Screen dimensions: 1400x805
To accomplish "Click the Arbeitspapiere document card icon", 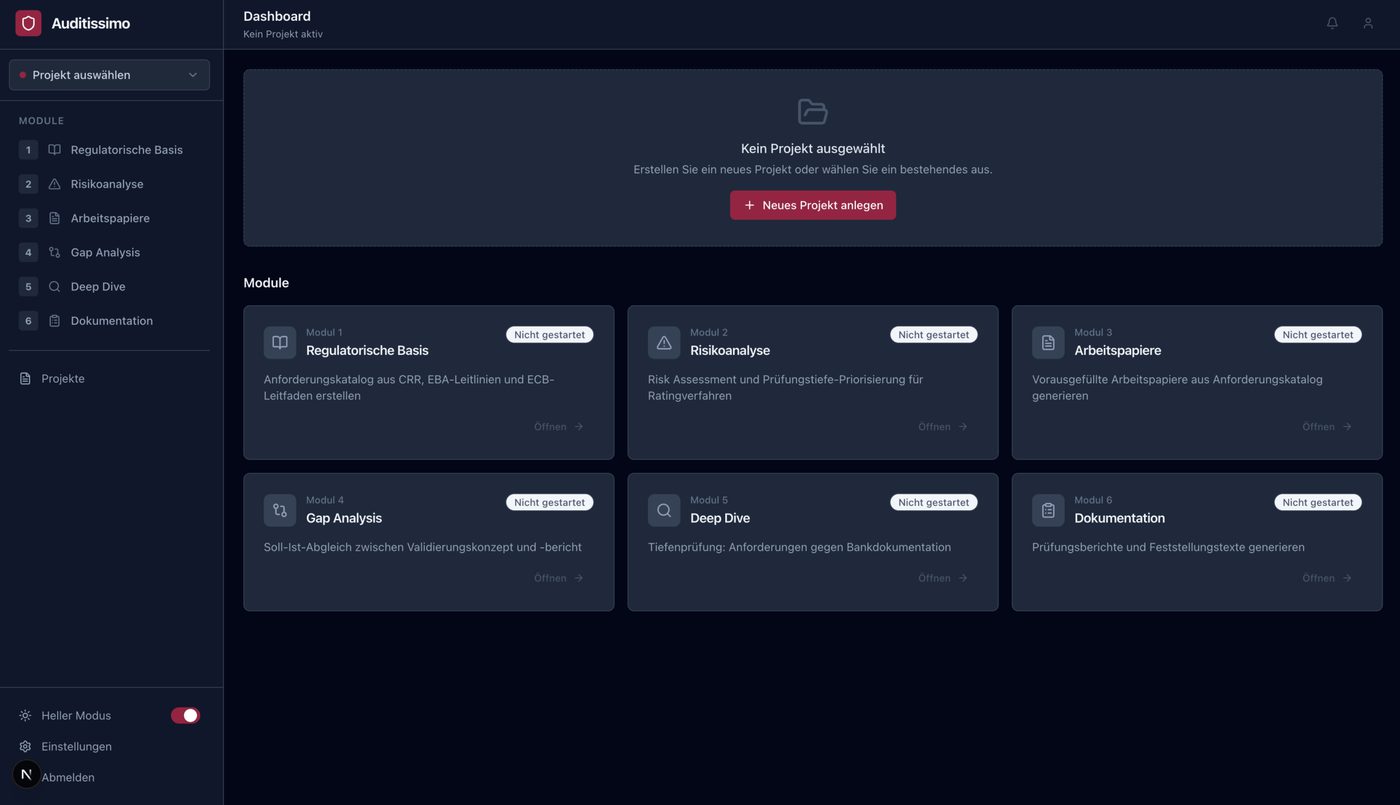I will (1048, 343).
